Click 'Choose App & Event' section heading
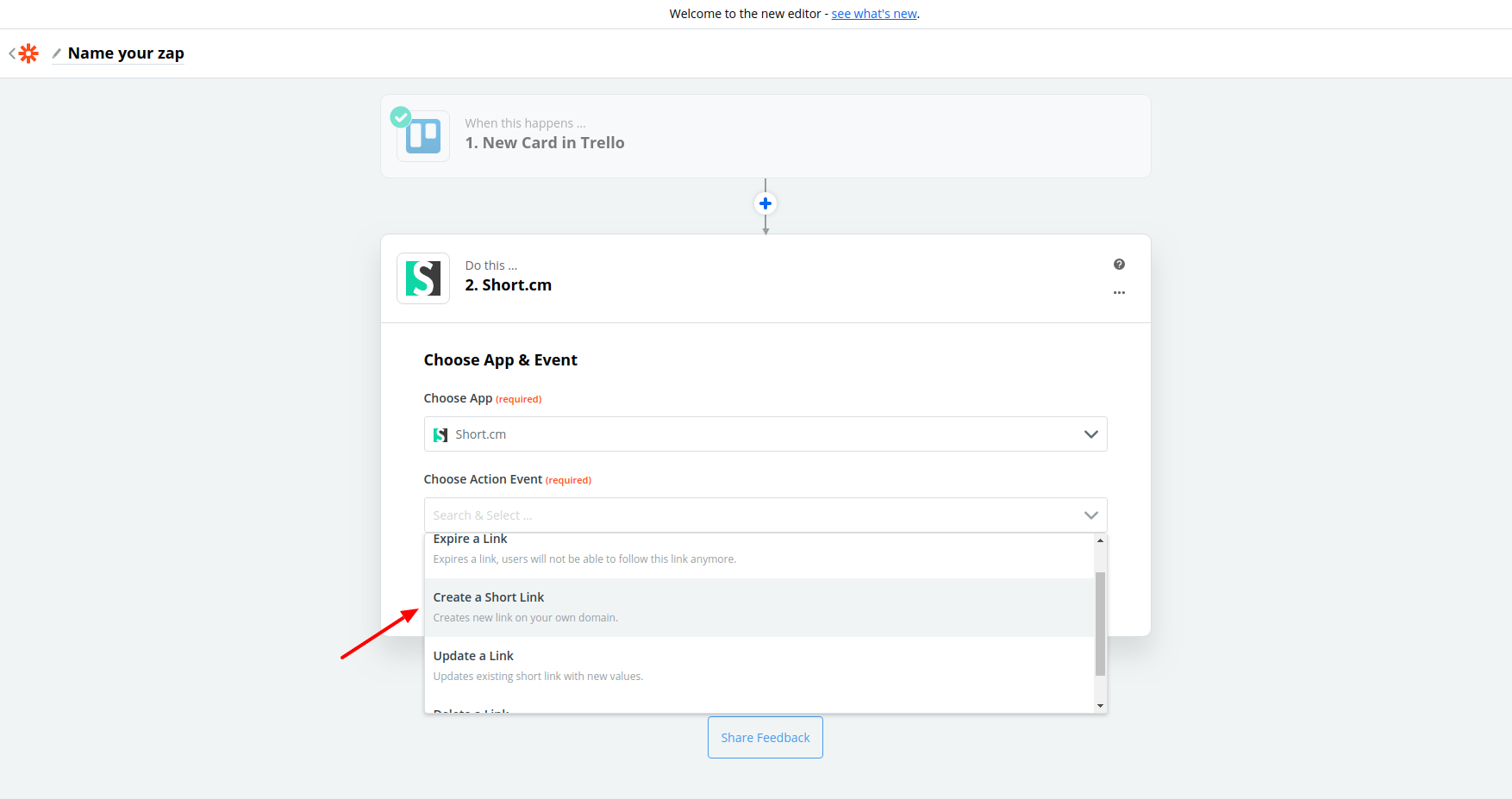 [501, 360]
